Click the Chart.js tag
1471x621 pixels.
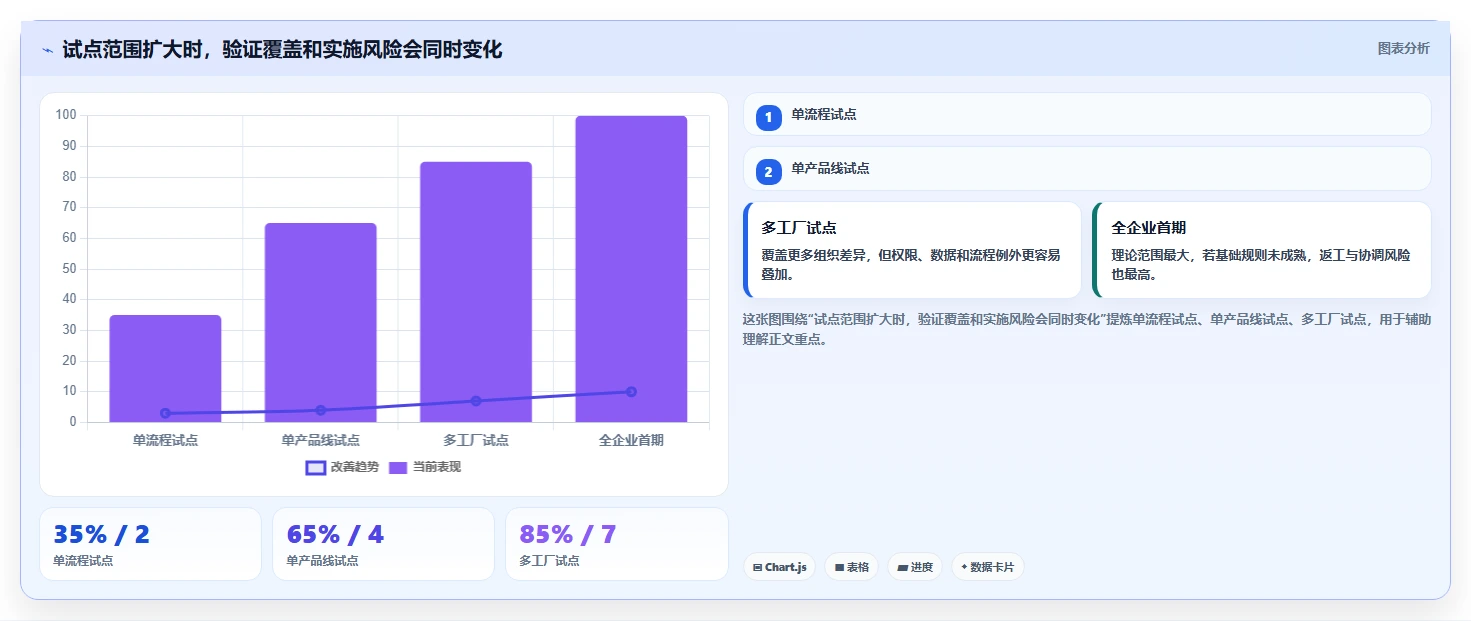click(779, 567)
